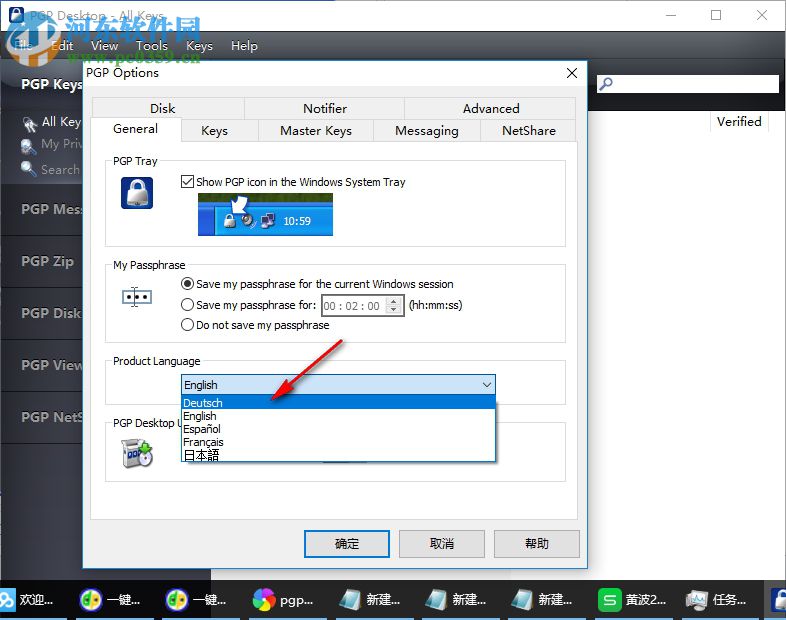Open the Tools menu
Screen dimensions: 786x620
[152, 46]
